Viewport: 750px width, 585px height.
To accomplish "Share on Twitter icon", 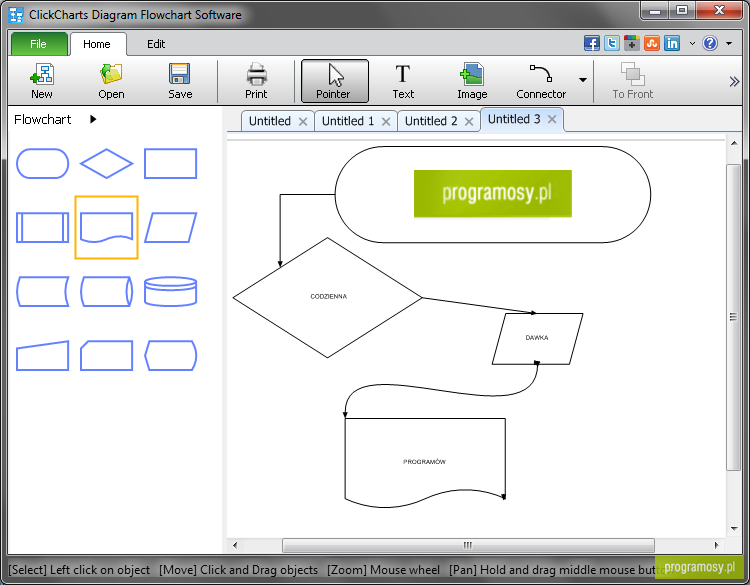I will [612, 44].
